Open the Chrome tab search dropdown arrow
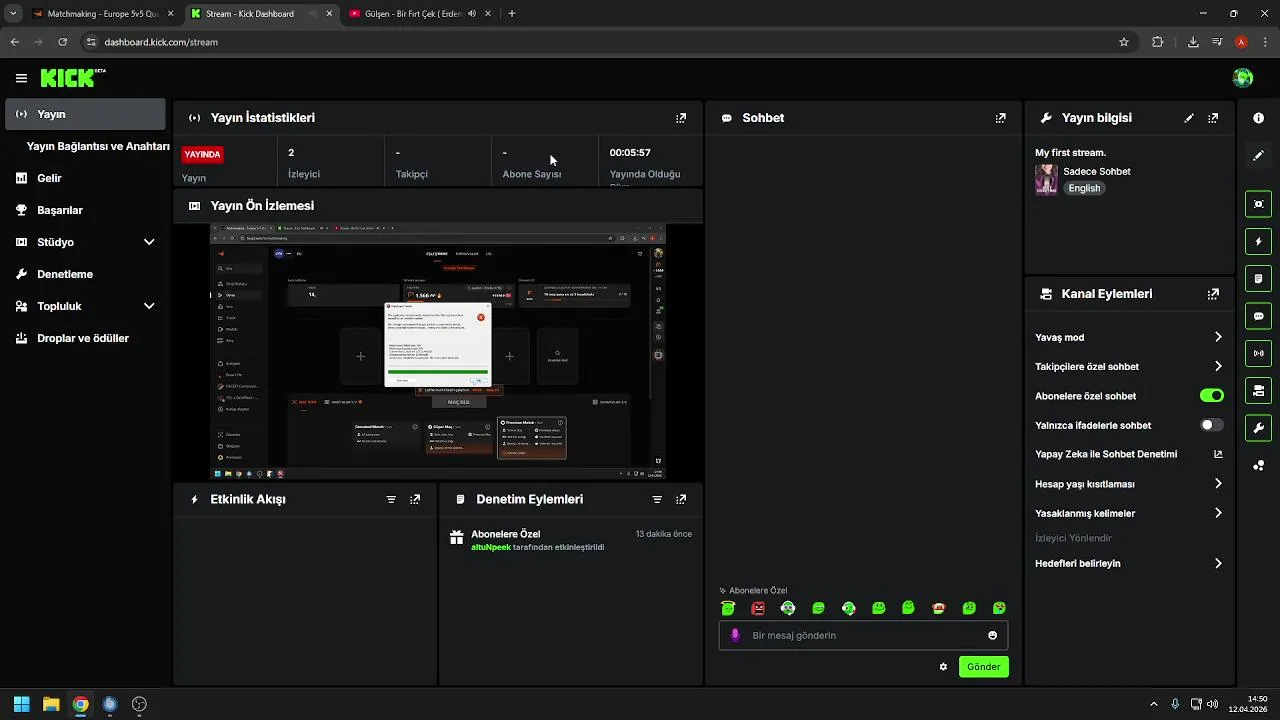Screen dimensions: 1280x720 point(13,14)
